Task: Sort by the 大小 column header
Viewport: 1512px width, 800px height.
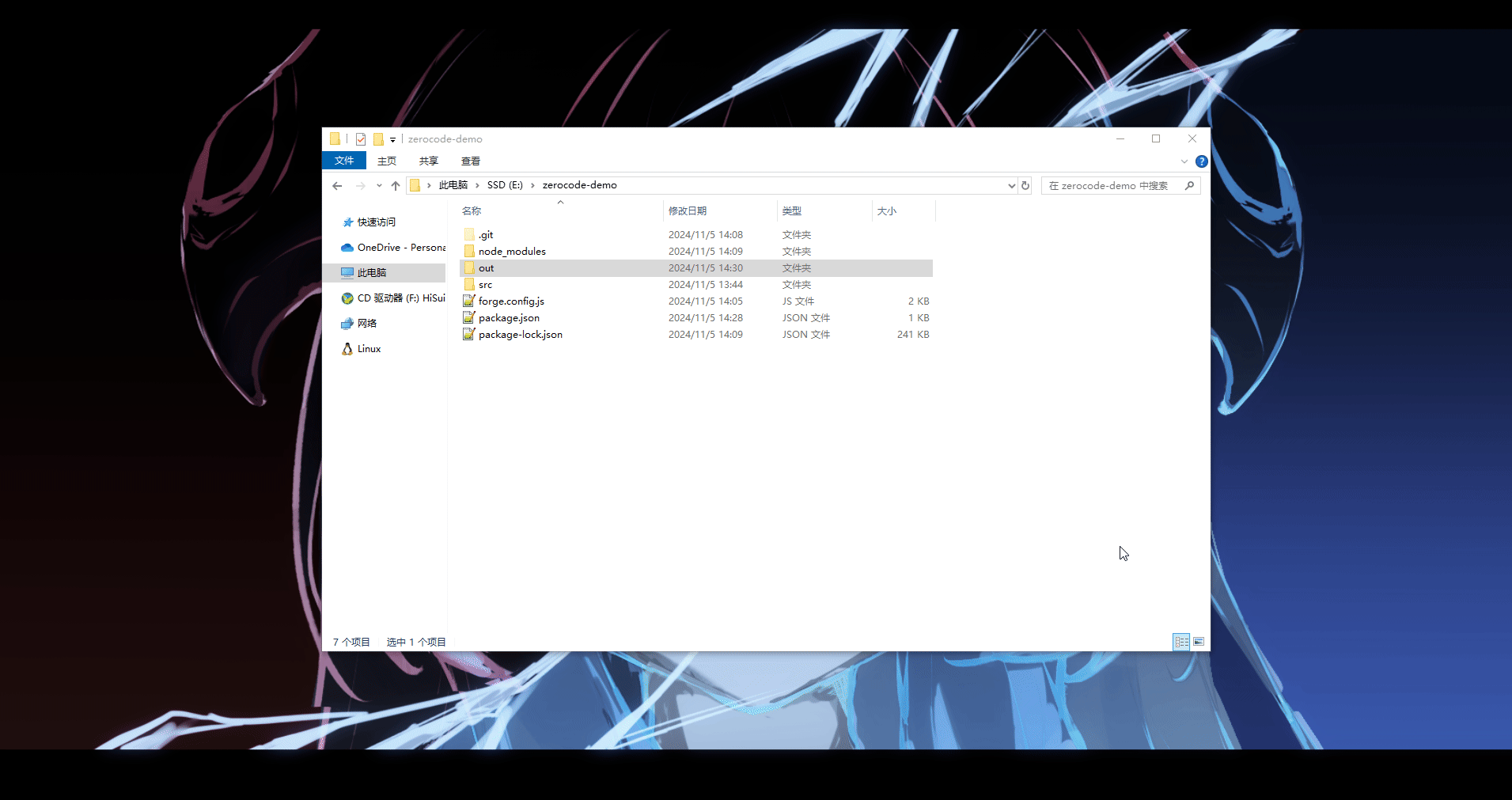Action: (887, 211)
